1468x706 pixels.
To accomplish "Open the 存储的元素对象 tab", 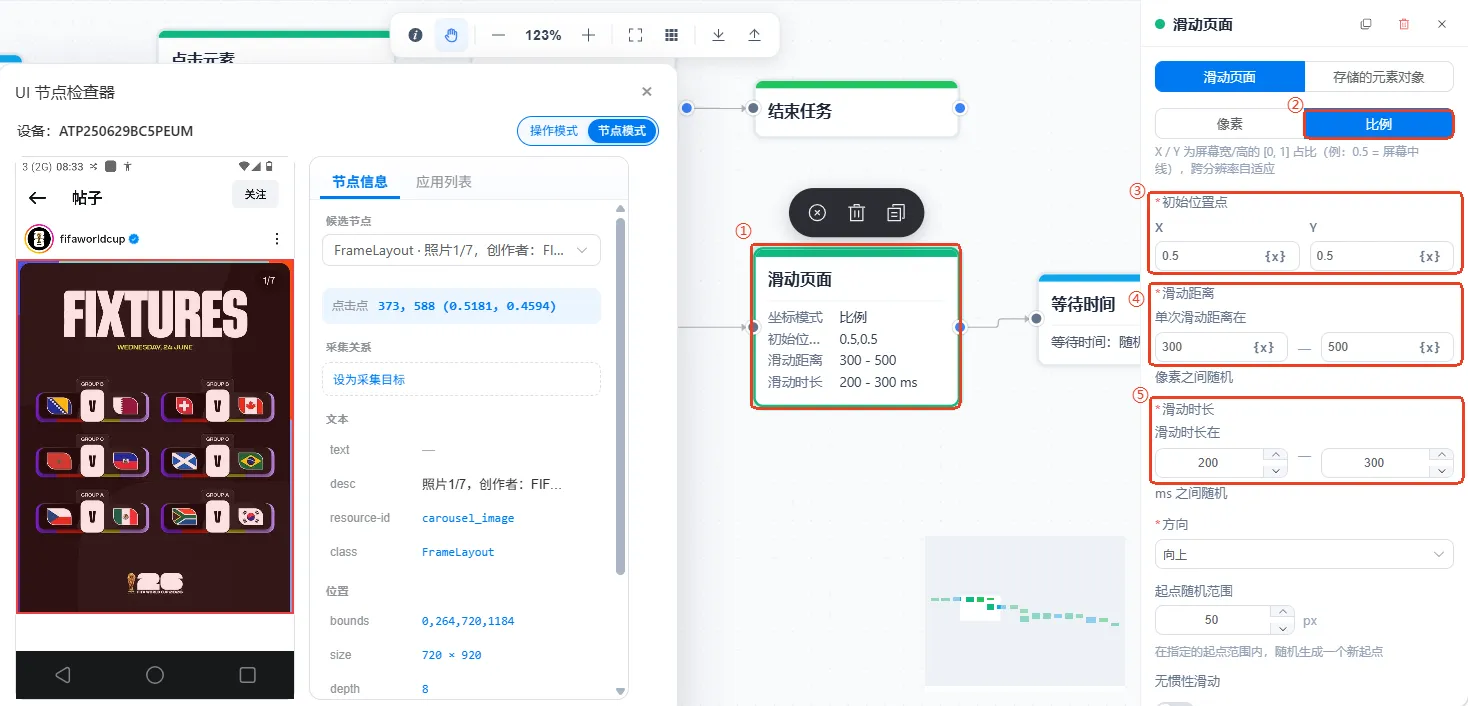I will click(1379, 77).
